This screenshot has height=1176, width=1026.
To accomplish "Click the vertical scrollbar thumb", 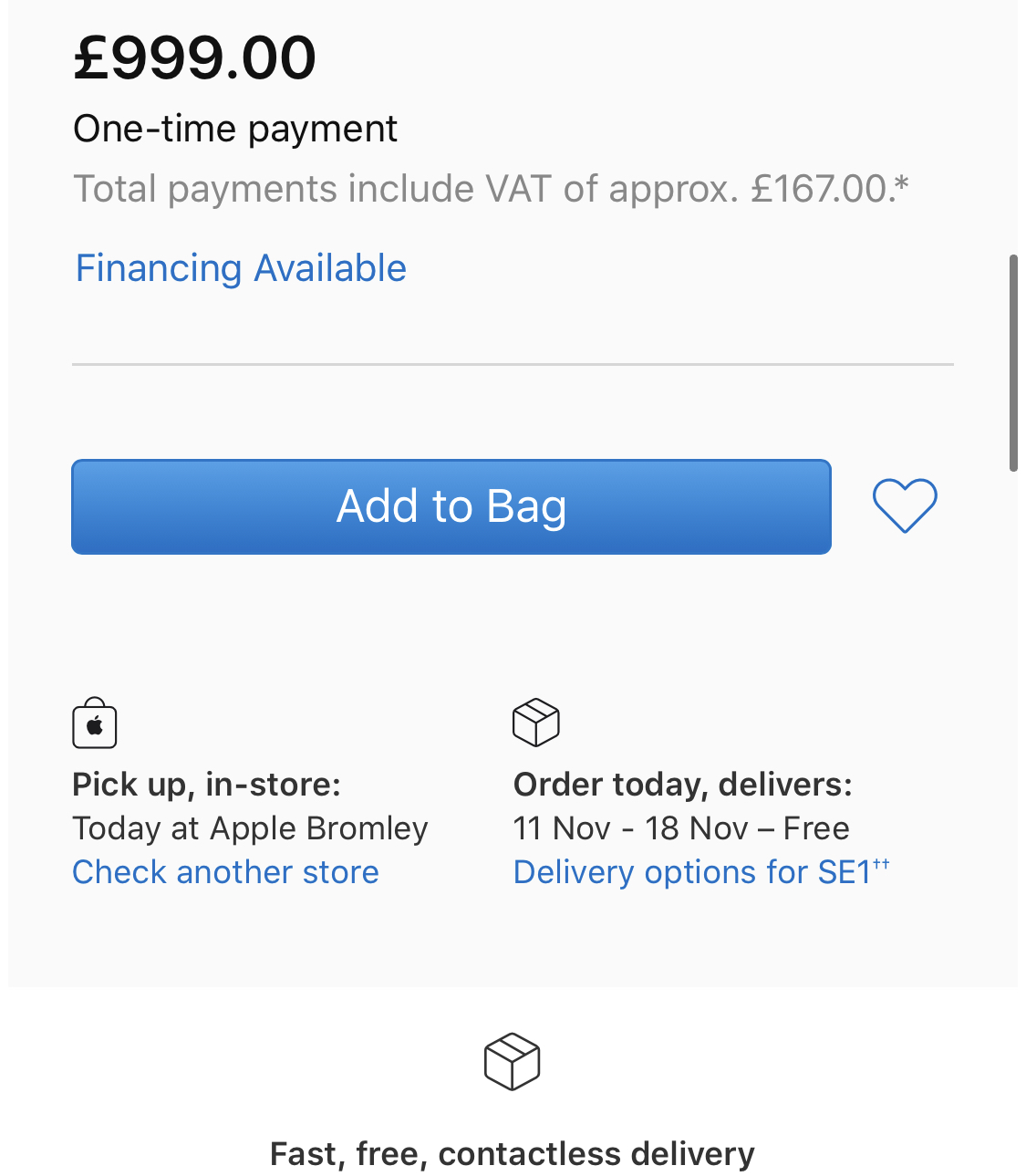I will point(1012,362).
